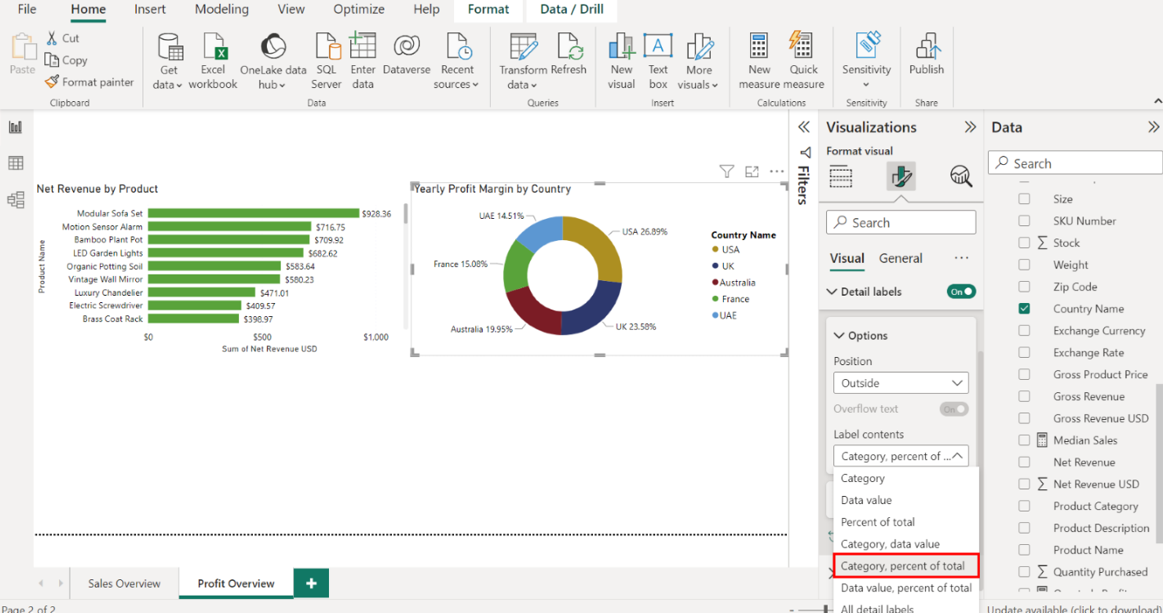
Task: Check the Gross Revenue field checkbox
Action: [1024, 397]
